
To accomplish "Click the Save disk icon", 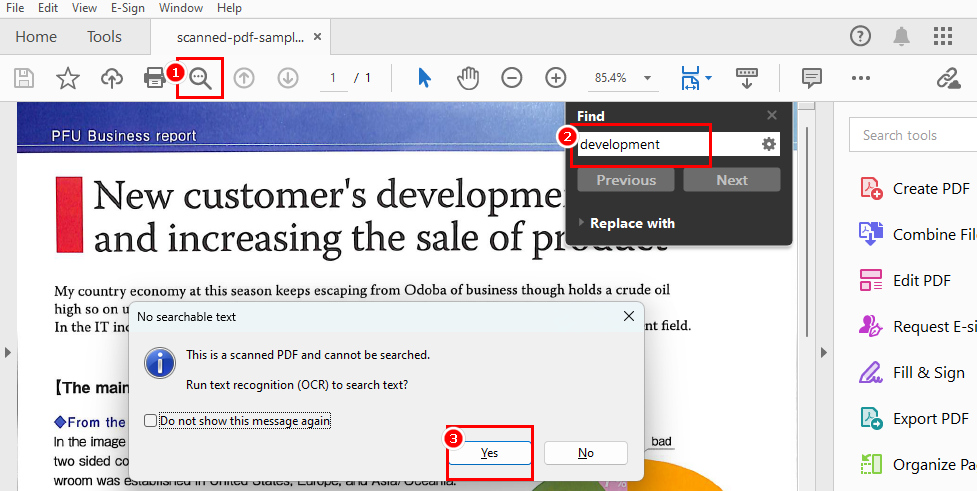I will [x=24, y=79].
